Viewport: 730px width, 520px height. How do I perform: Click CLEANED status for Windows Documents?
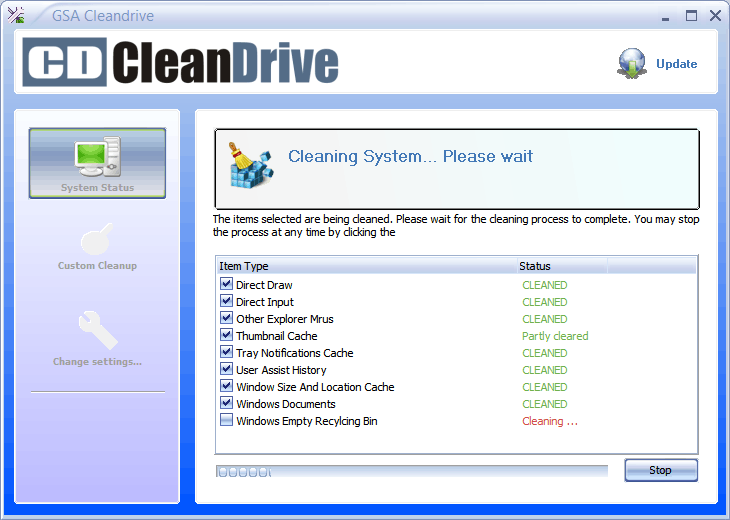[x=545, y=404]
